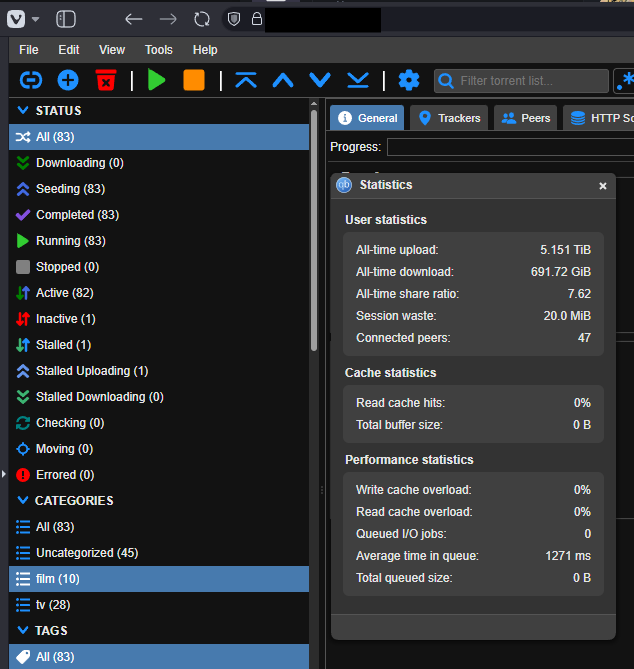Image resolution: width=634 pixels, height=669 pixels.
Task: Click the Connected peers value 47
Action: tap(584, 337)
